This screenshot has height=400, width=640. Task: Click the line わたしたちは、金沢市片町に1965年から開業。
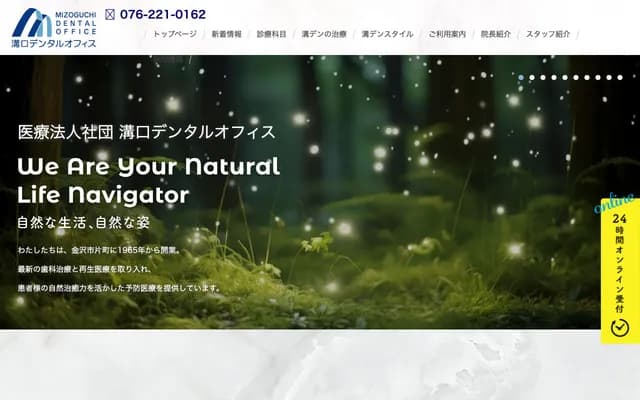point(99,250)
